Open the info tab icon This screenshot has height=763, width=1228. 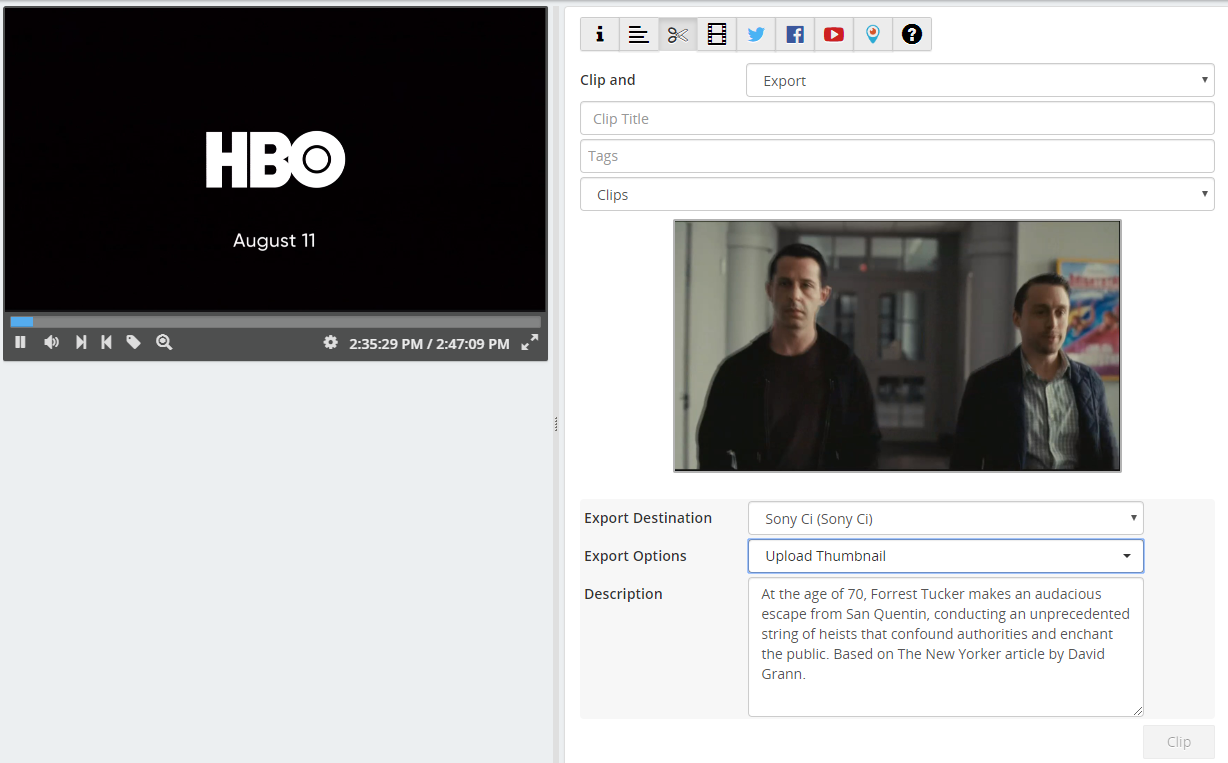[600, 34]
